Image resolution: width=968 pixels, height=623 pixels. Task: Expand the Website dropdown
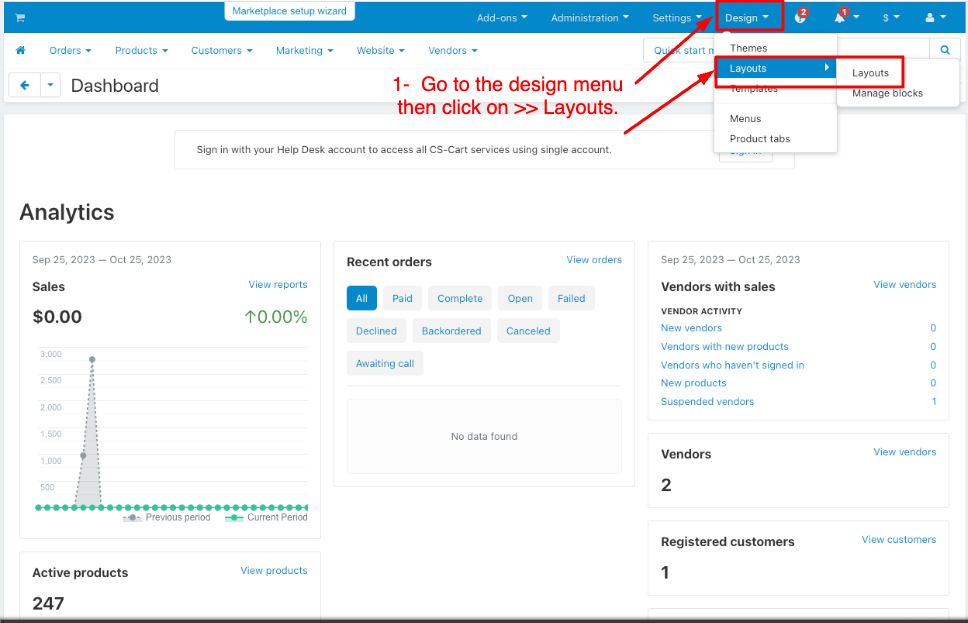(380, 51)
